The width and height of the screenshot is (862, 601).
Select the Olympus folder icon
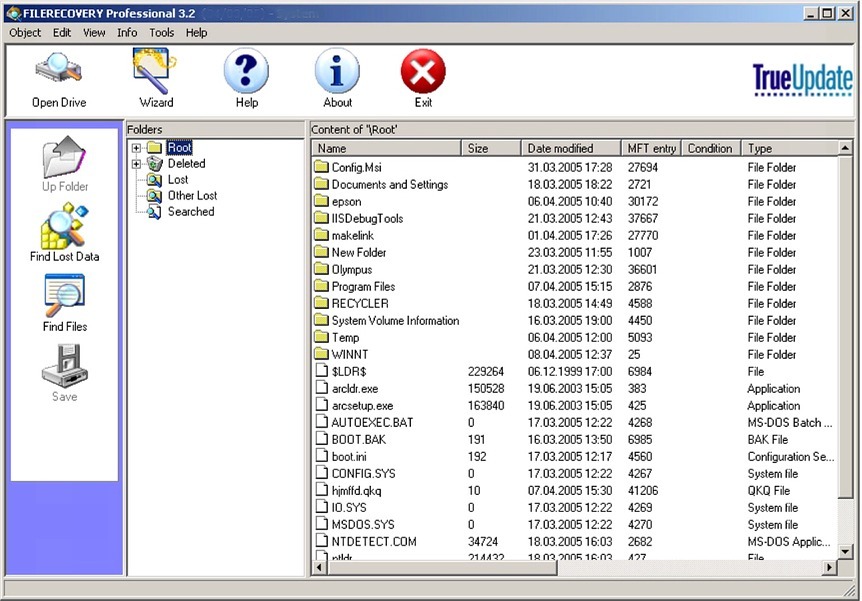pyautogui.click(x=321, y=269)
